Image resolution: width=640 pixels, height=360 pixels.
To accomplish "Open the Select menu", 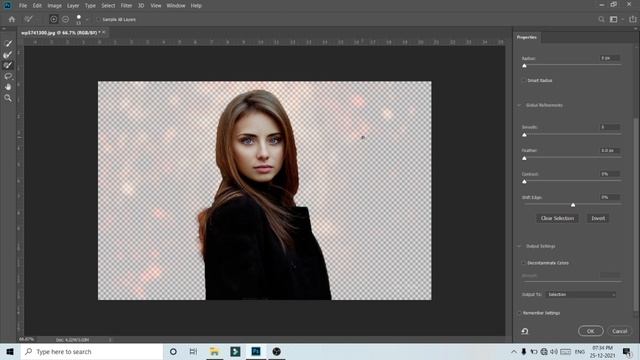I will (x=108, y=6).
